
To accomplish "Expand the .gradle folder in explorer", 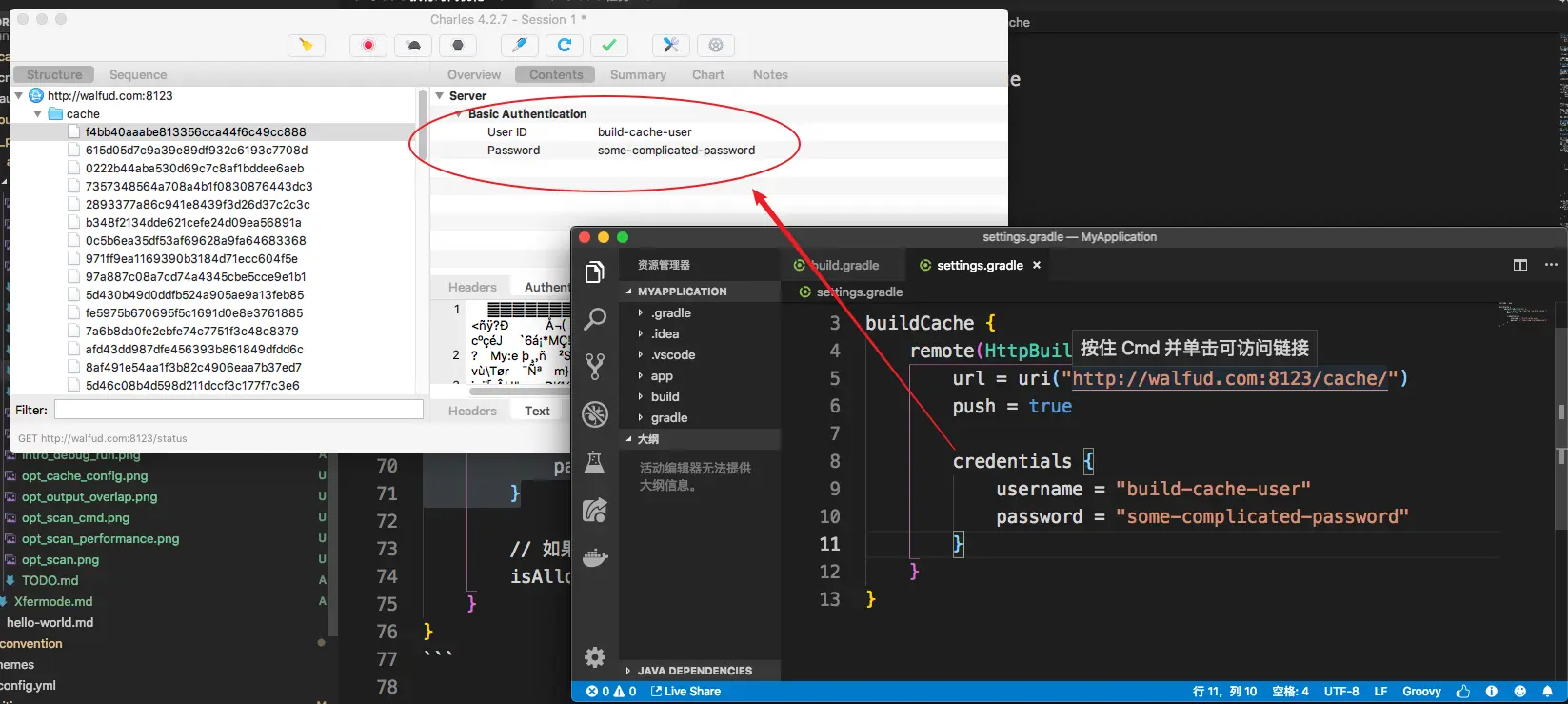I will tap(641, 312).
